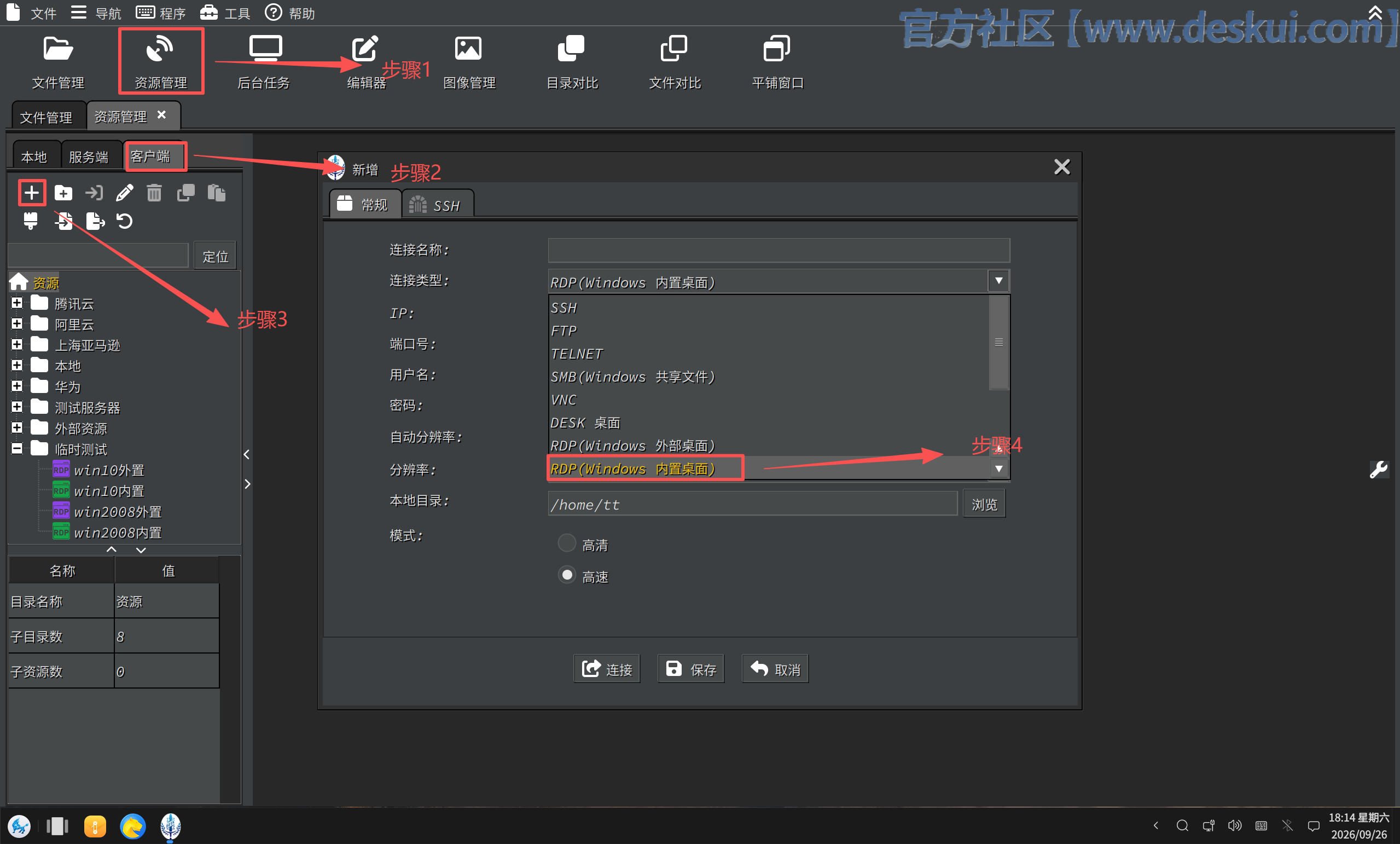1400x844 pixels.
Task: Select the 高速 mode radio button
Action: [x=566, y=575]
